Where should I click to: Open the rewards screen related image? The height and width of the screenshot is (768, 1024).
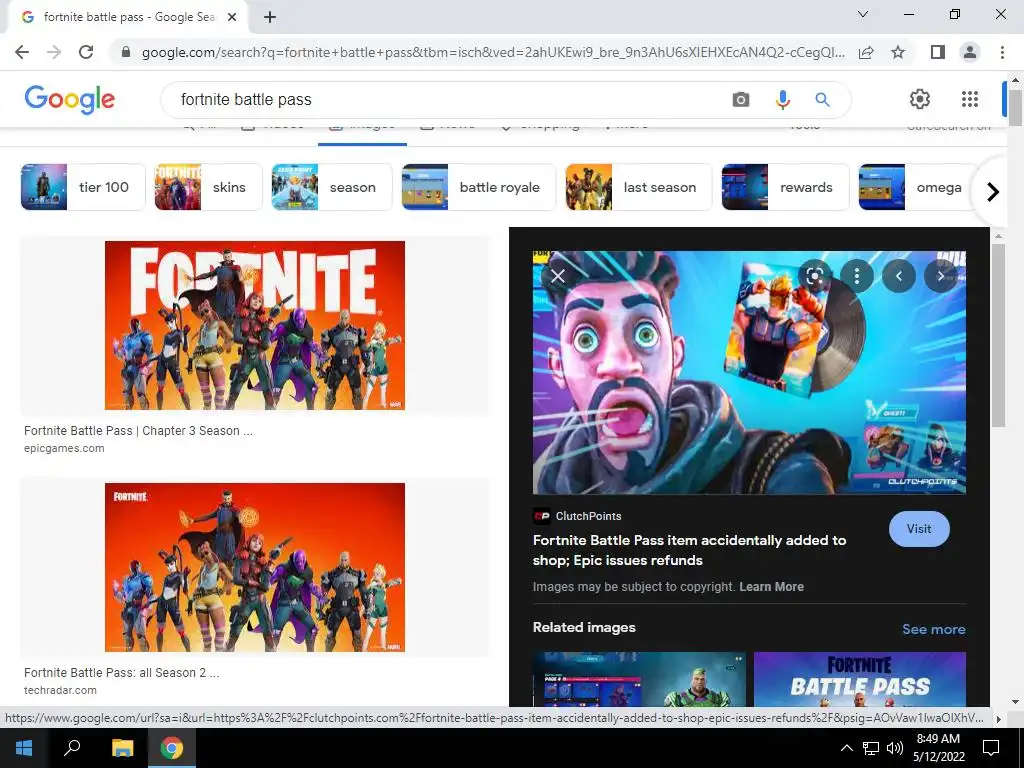pyautogui.click(x=639, y=679)
